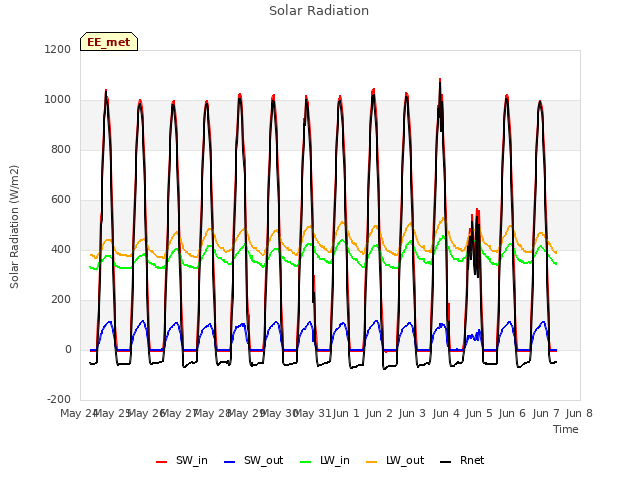640x480 pixels.
Task: Click the Jun 2 x-axis date label
Action: pyautogui.click(x=379, y=413)
